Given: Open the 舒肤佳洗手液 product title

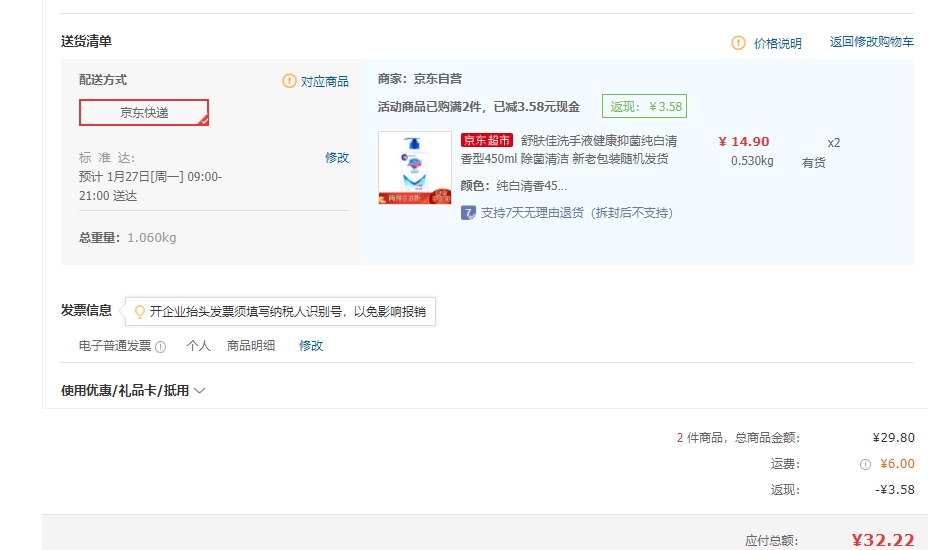Looking at the screenshot, I should coord(569,150).
